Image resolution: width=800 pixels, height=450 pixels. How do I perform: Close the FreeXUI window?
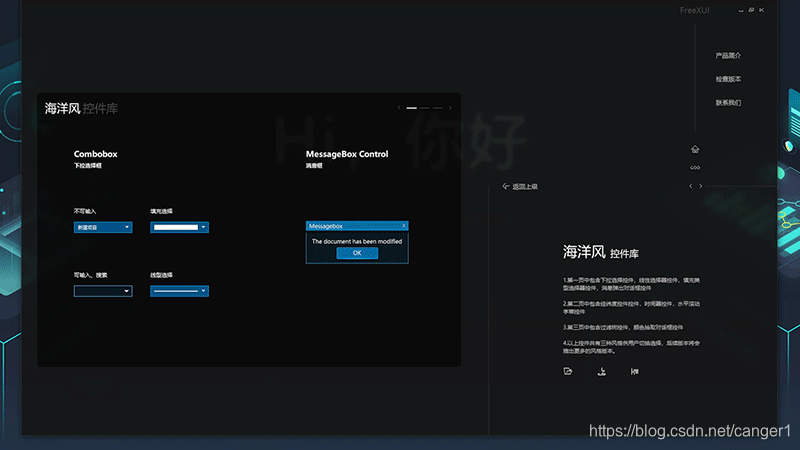point(762,10)
